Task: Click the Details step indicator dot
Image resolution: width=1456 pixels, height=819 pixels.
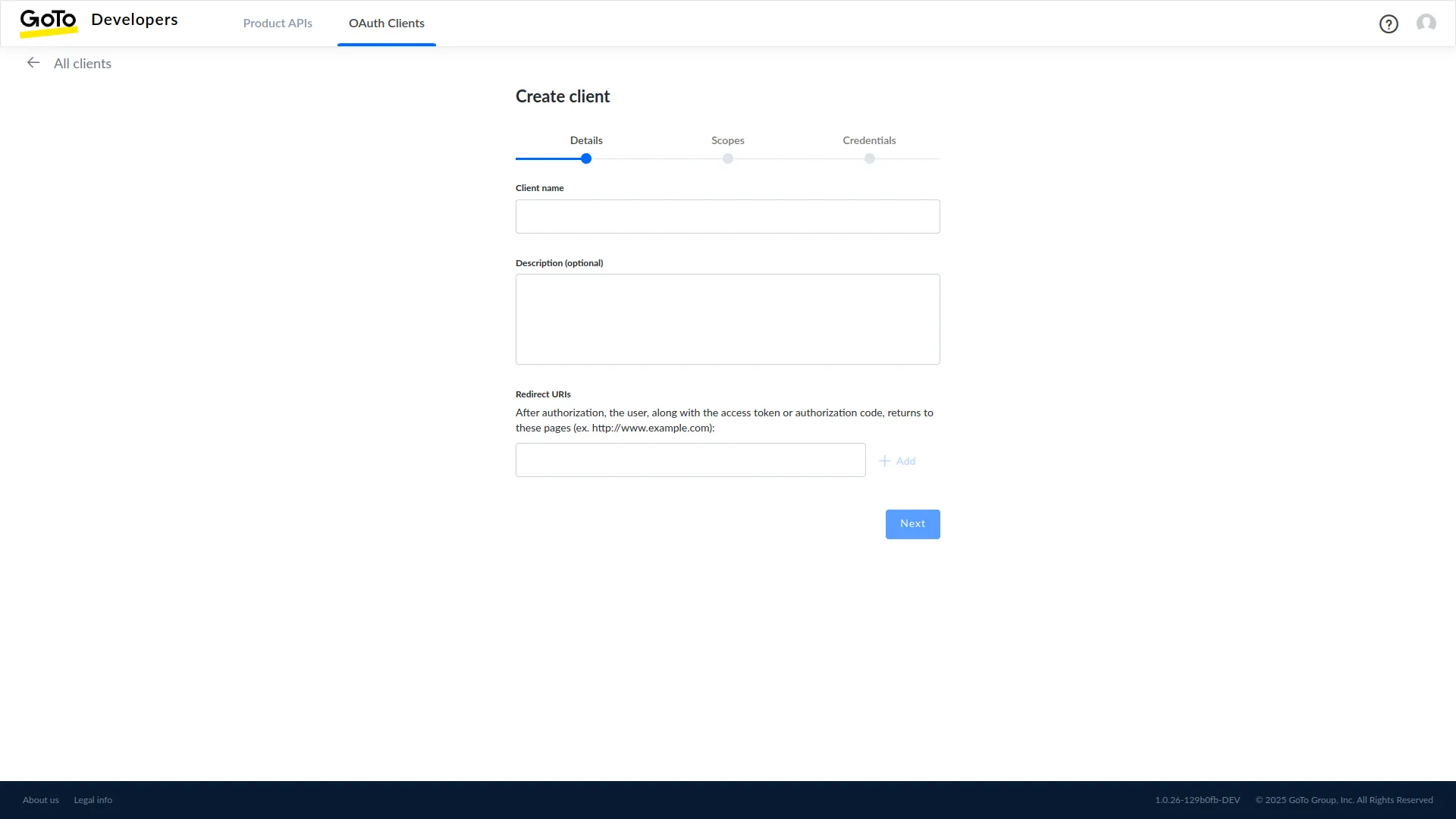Action: tap(586, 158)
